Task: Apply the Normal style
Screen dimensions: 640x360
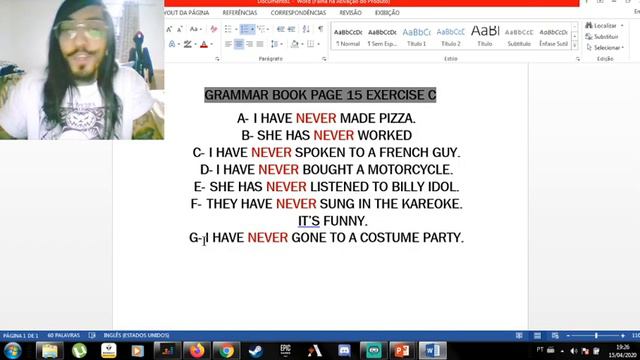Action: [348, 36]
